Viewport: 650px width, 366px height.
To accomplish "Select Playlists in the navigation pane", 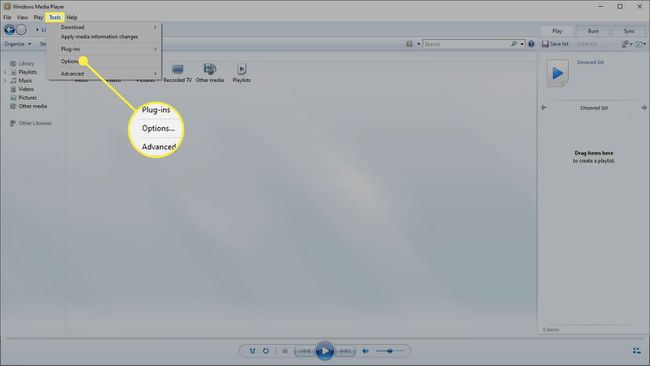I will [x=24, y=72].
